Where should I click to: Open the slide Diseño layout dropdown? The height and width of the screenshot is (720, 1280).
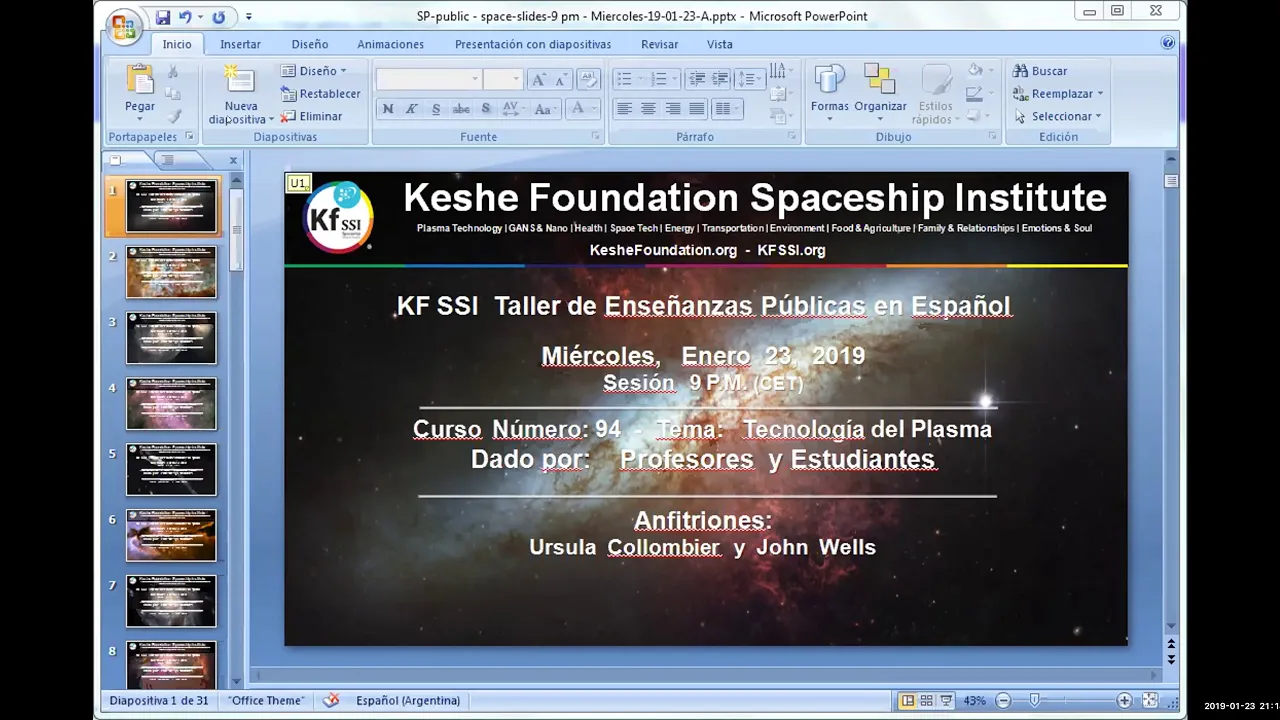[x=314, y=71]
